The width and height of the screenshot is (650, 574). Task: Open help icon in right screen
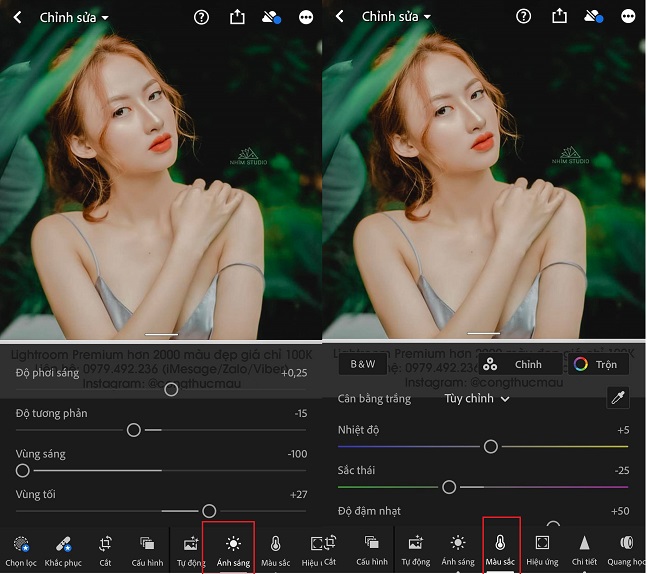pos(524,17)
